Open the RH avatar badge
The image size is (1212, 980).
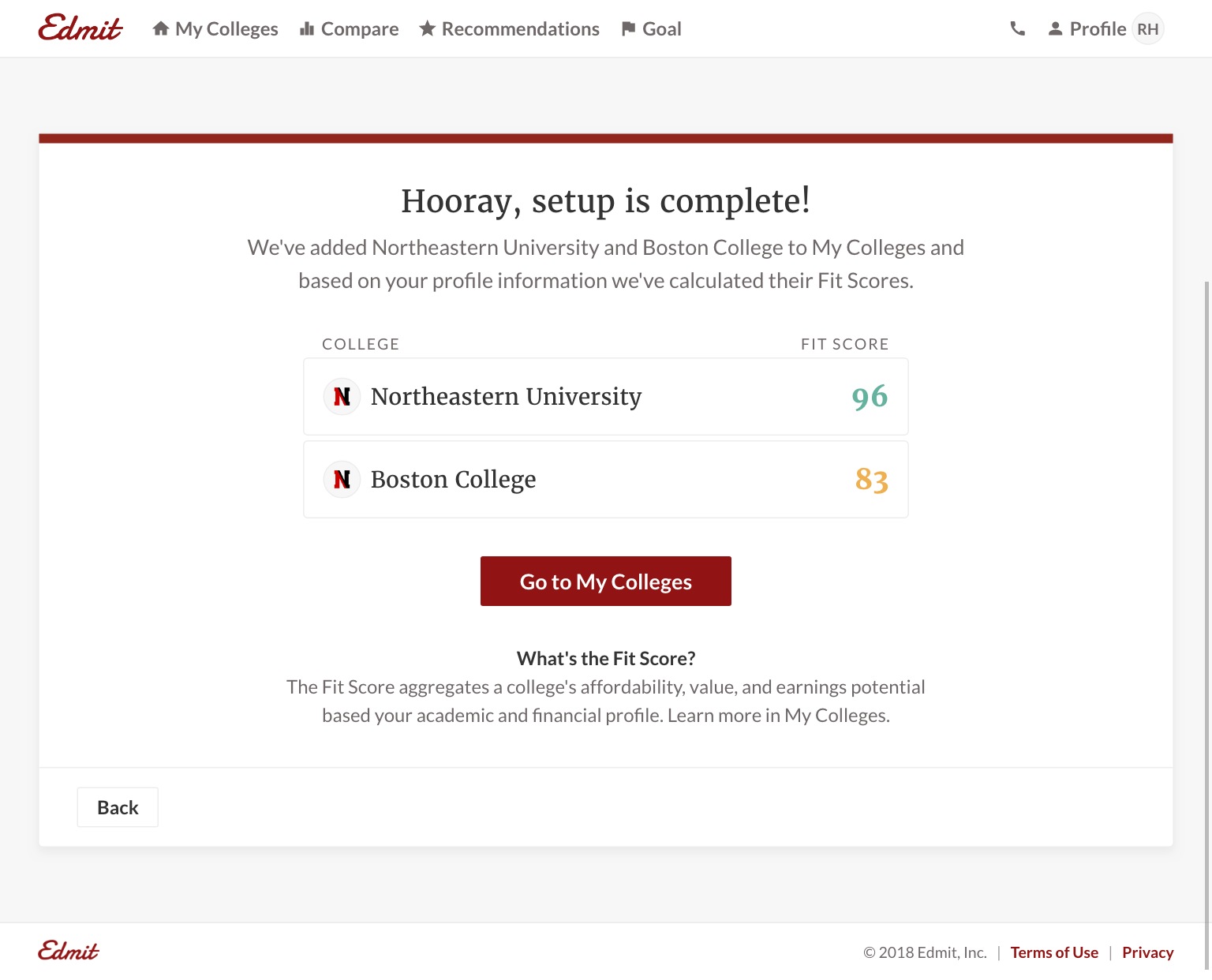[x=1147, y=29]
